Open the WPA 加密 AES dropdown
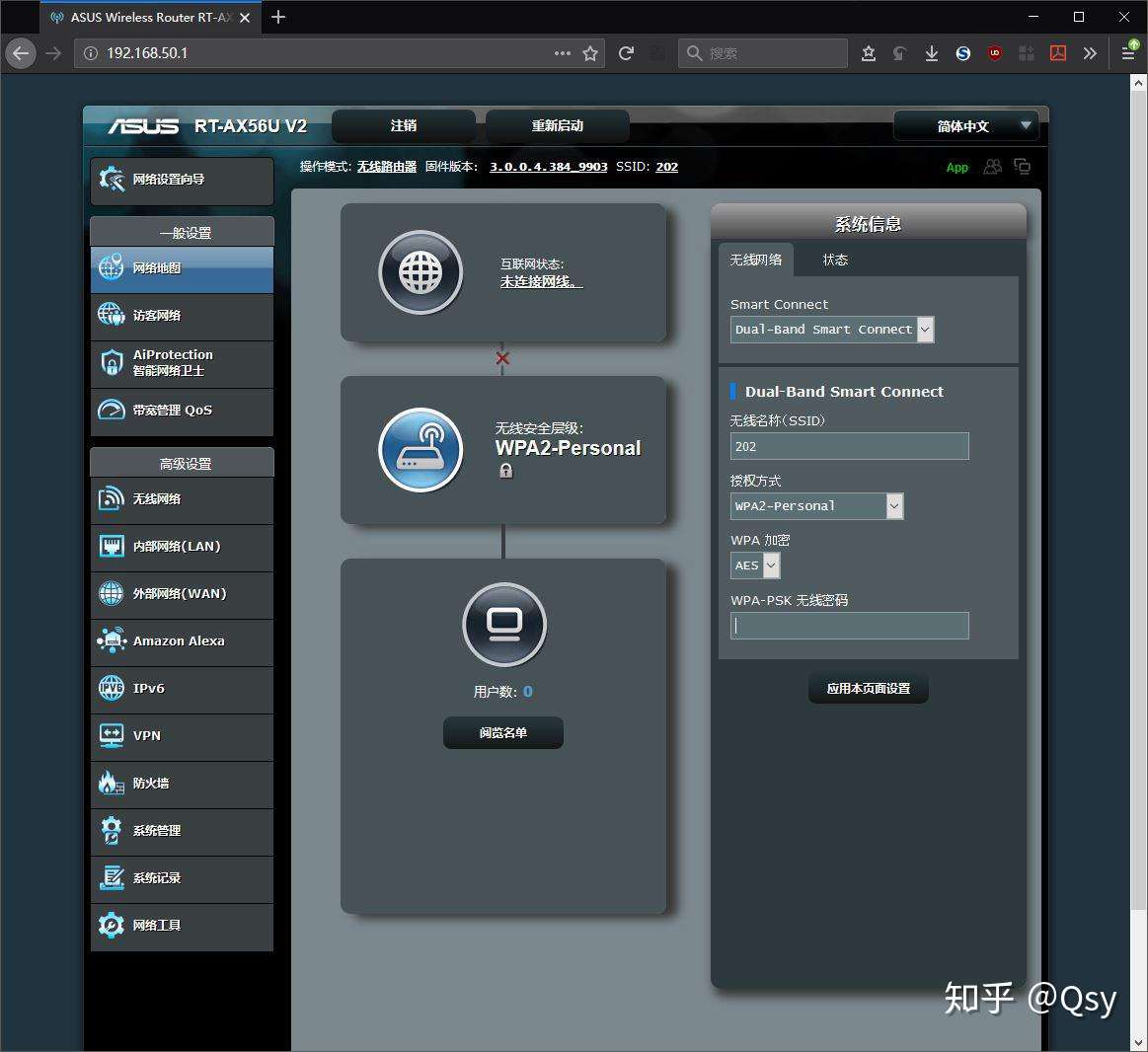 click(x=755, y=565)
